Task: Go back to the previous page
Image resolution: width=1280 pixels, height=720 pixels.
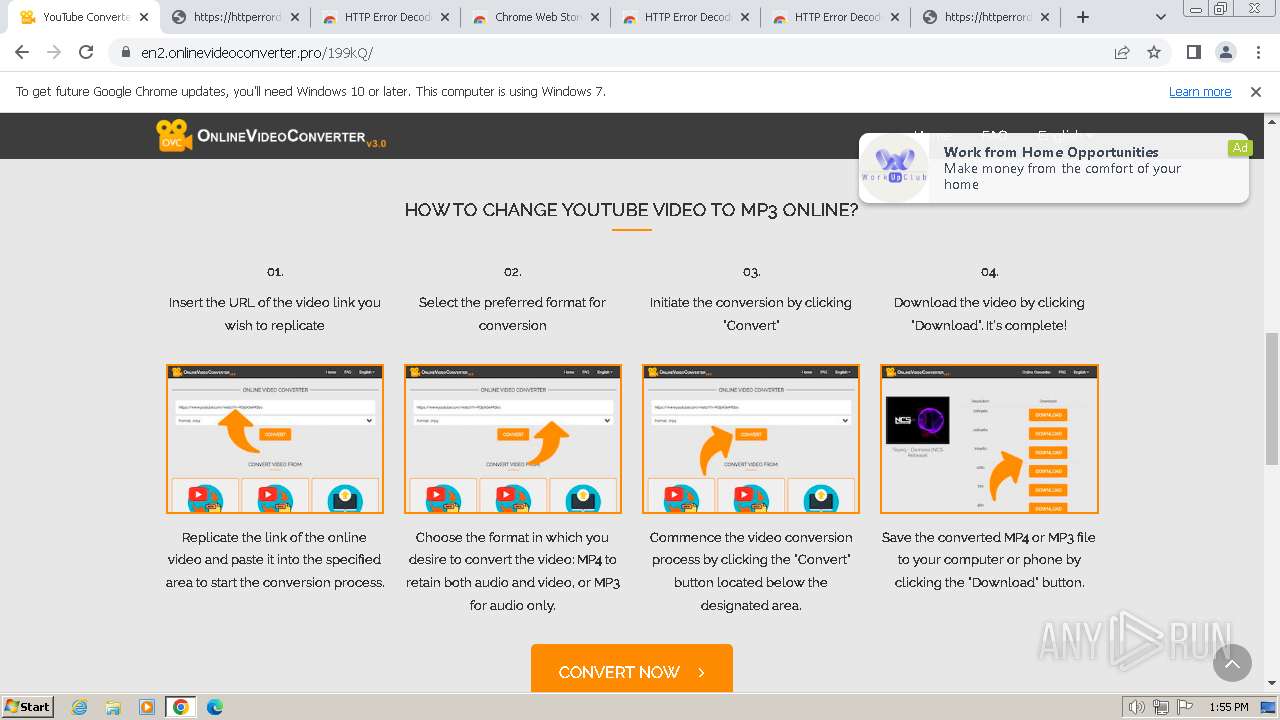Action: 22,52
